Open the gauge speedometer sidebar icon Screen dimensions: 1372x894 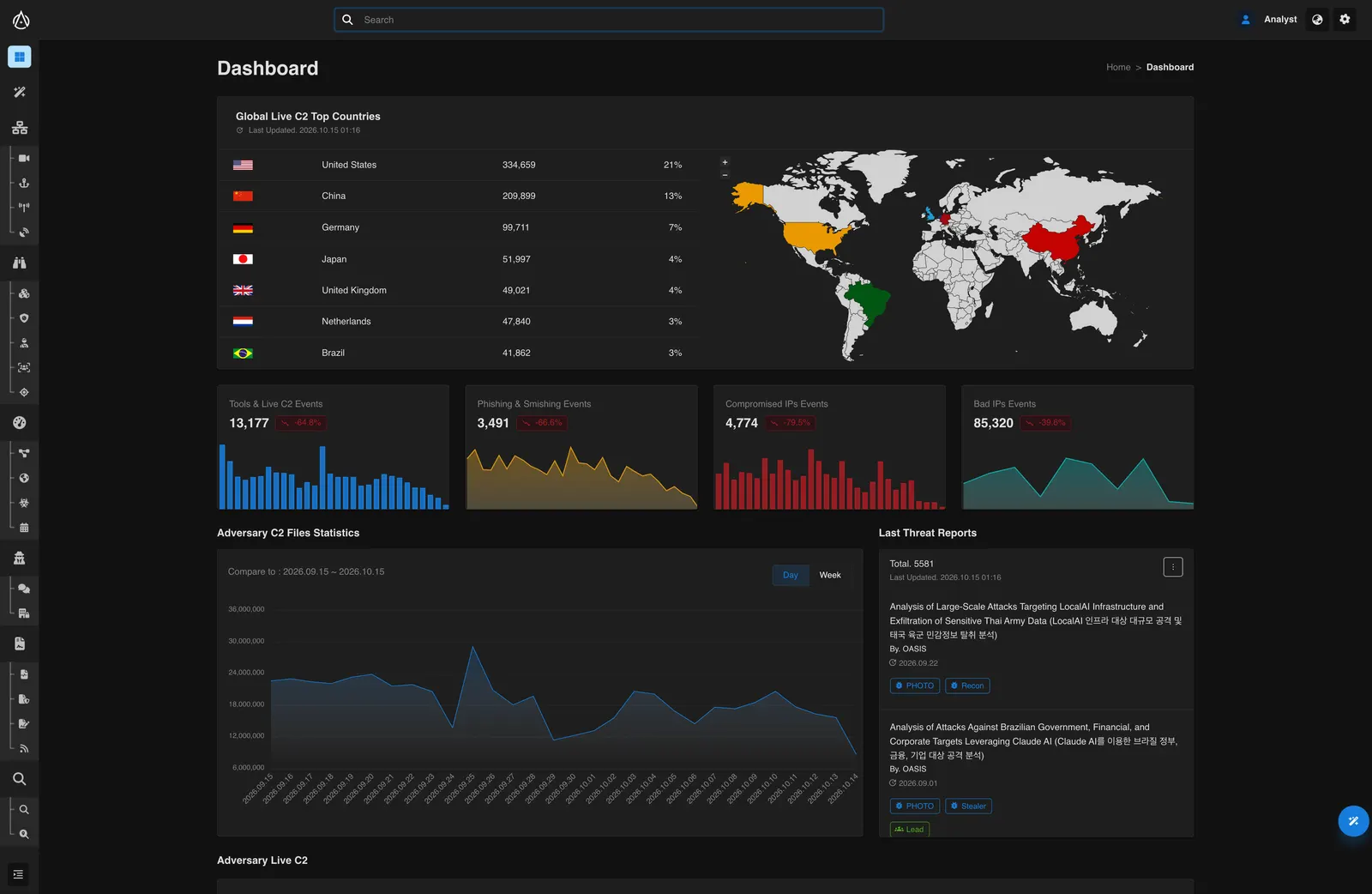click(x=19, y=422)
